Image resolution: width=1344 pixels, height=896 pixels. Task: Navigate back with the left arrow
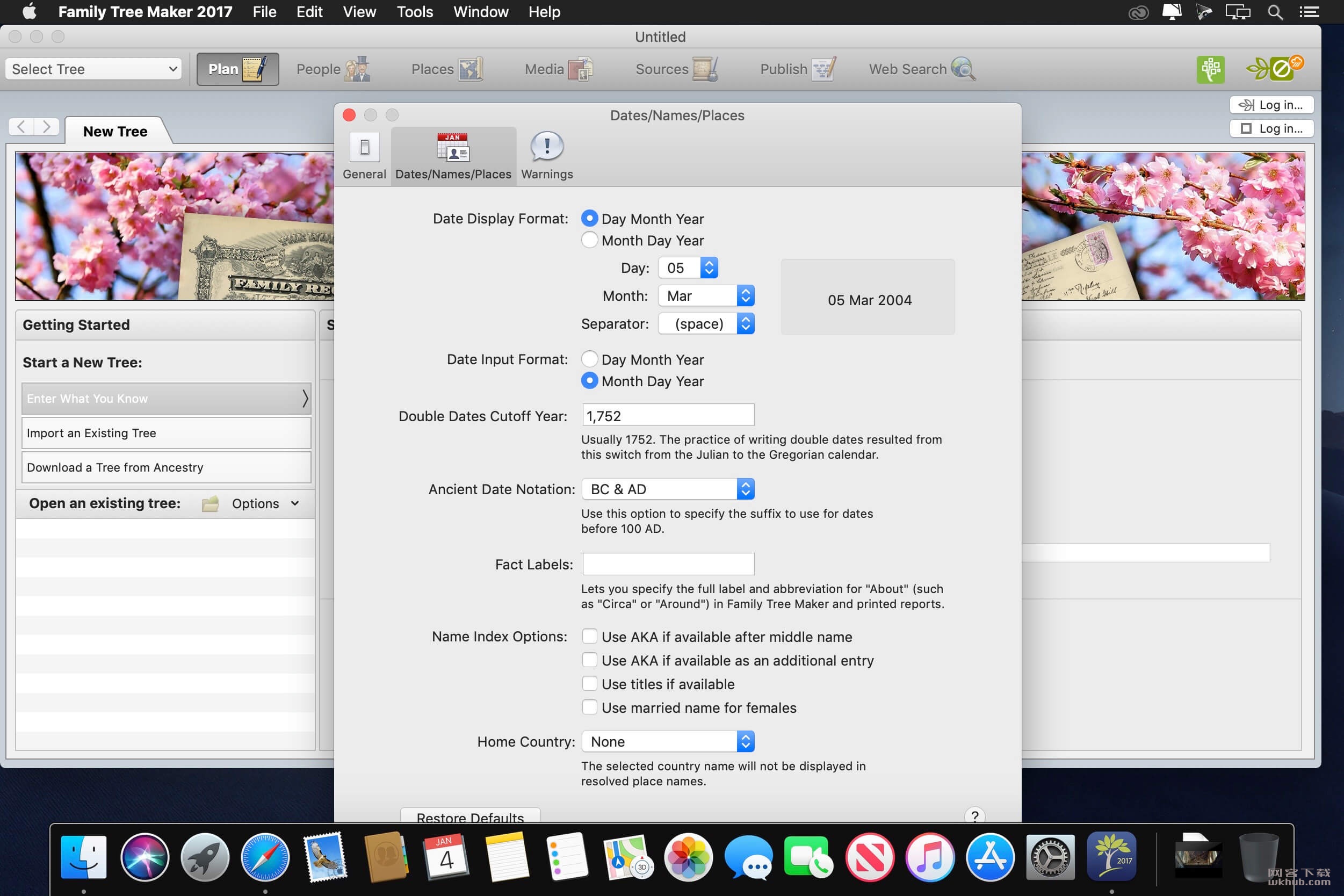(21, 126)
